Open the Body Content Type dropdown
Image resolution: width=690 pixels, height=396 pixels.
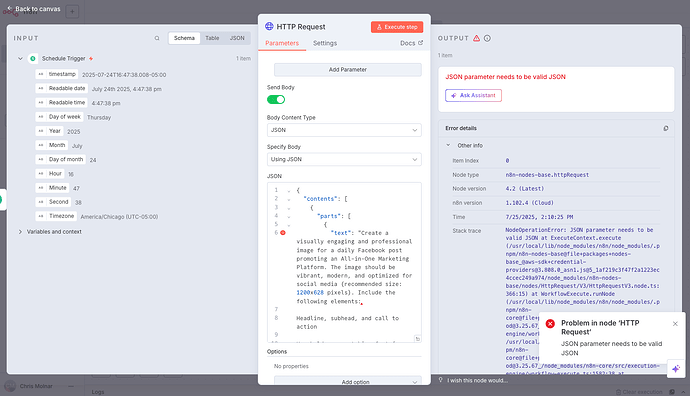point(344,130)
